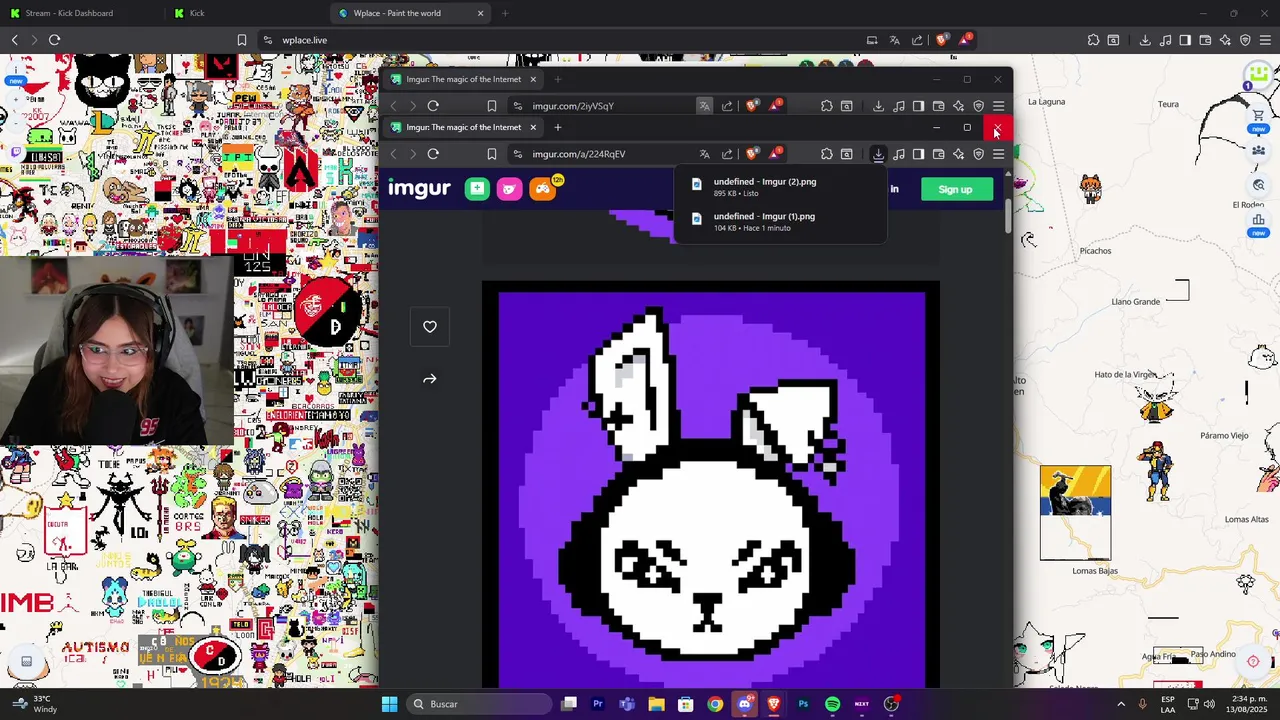Click the share arrow below the heart

tap(430, 379)
